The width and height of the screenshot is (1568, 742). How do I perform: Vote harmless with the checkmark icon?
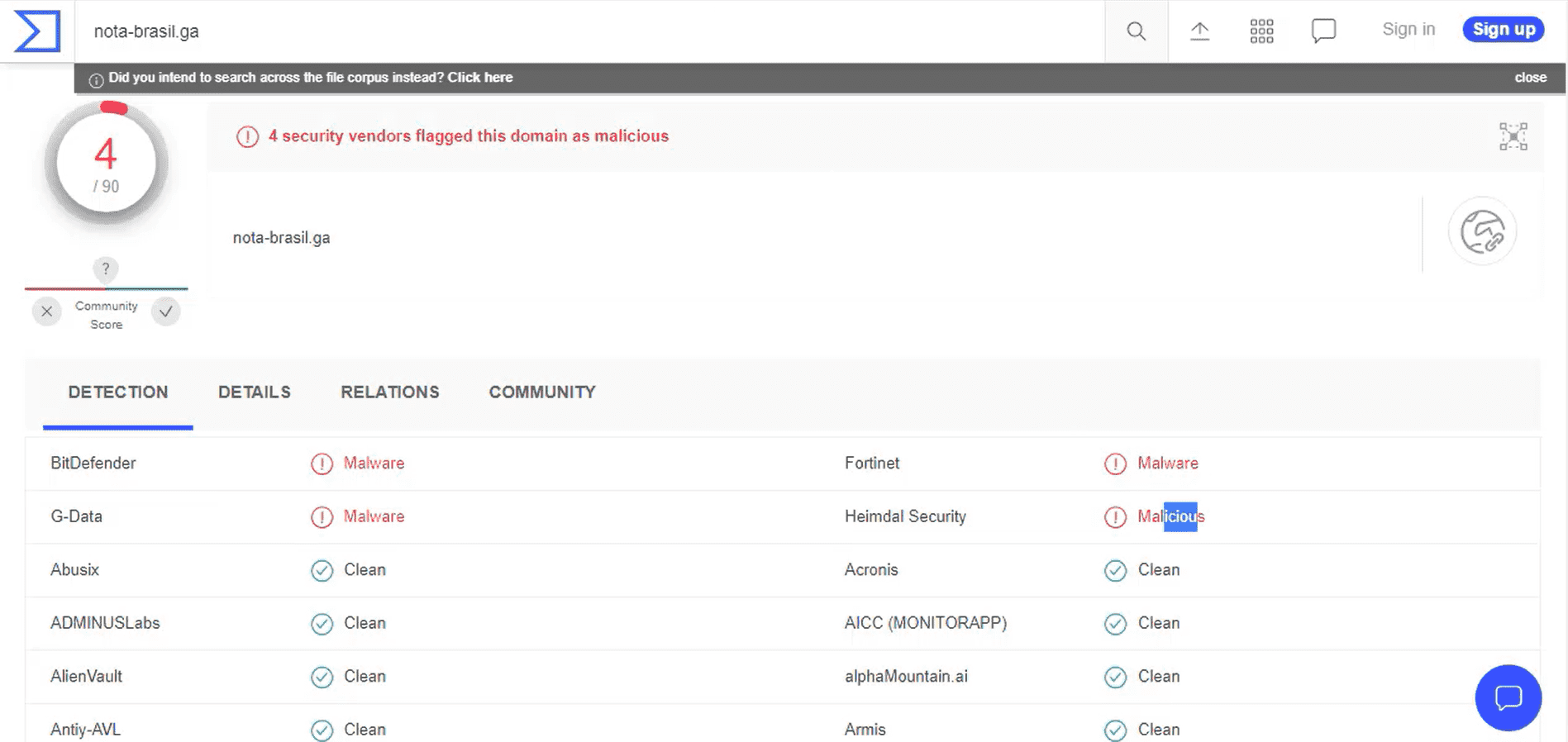click(x=166, y=312)
